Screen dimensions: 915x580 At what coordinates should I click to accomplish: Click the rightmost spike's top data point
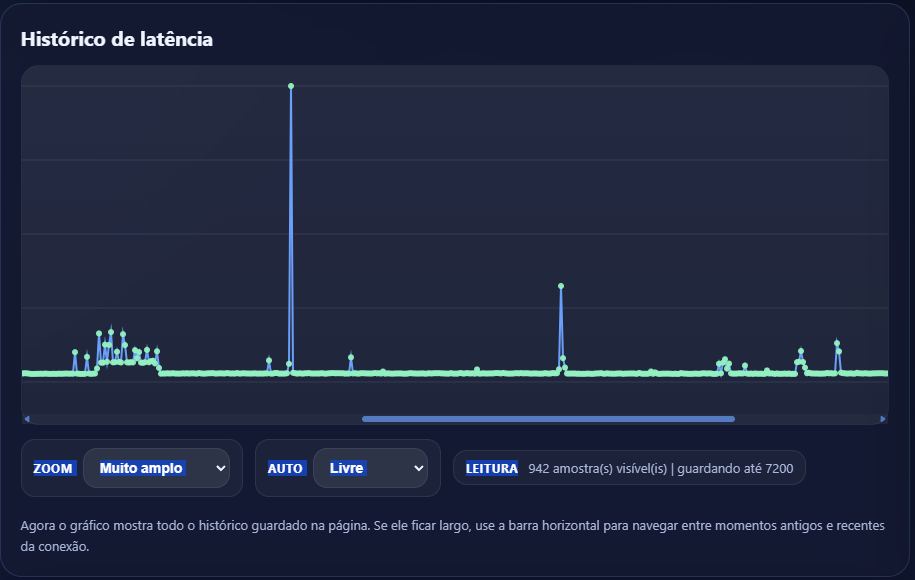tap(837, 343)
